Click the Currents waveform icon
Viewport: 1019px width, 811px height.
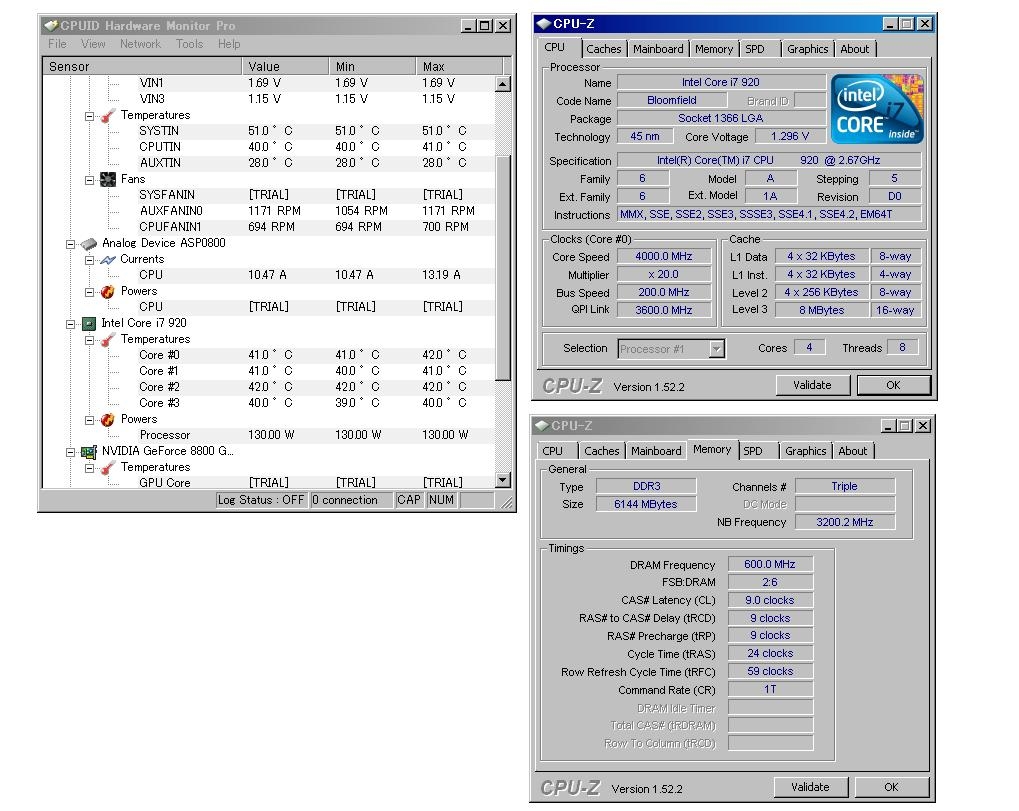108,259
